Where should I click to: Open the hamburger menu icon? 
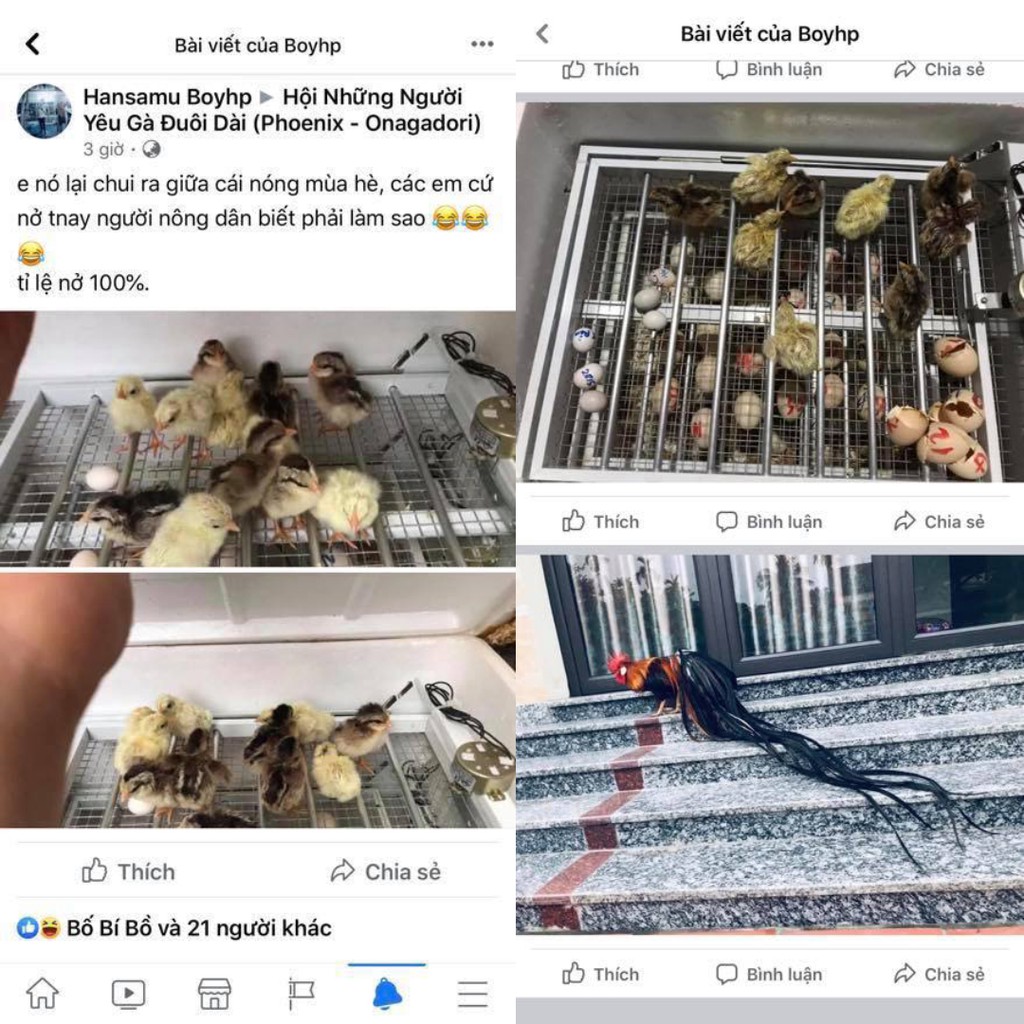coord(473,994)
